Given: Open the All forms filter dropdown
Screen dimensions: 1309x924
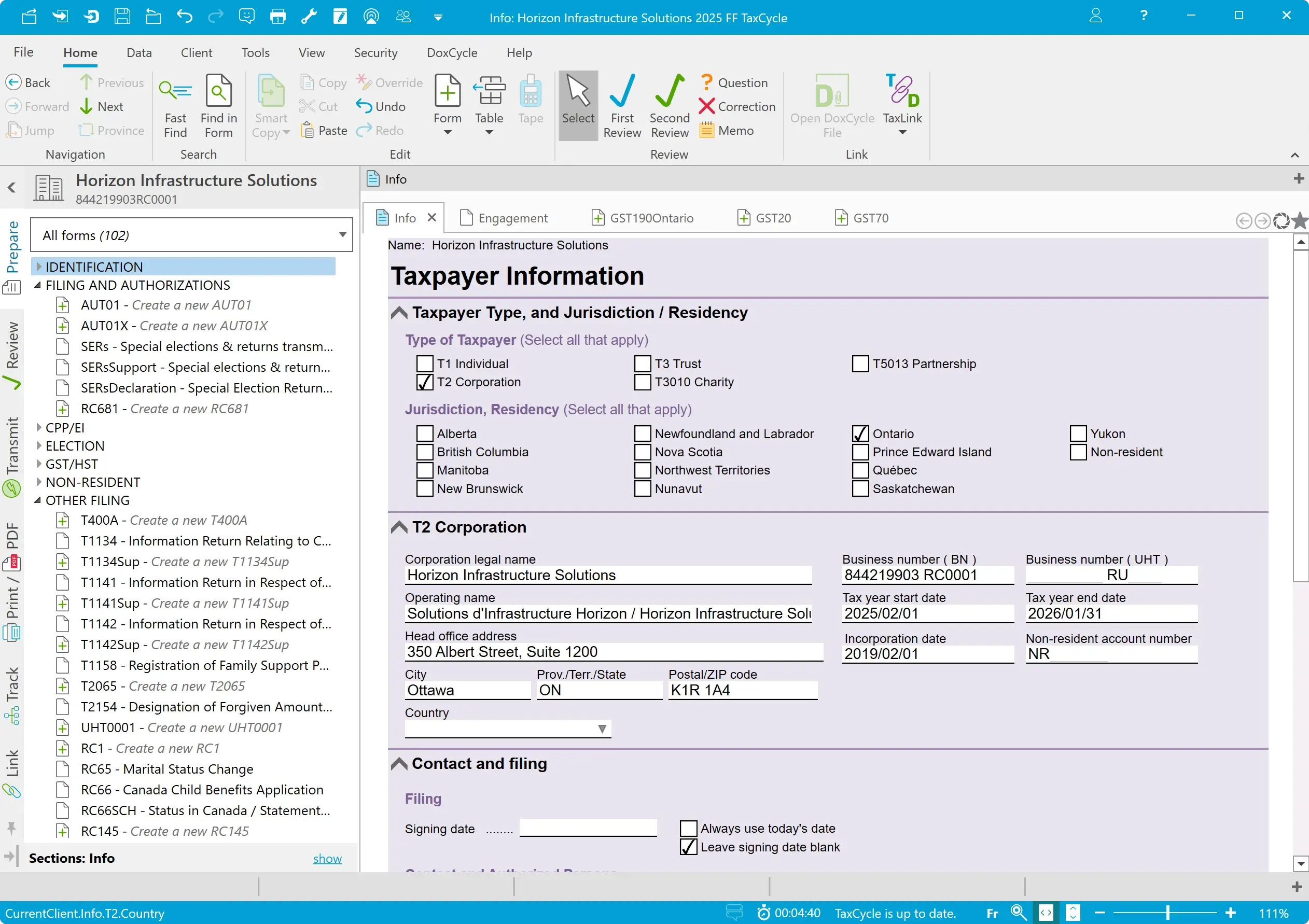Looking at the screenshot, I should pos(342,235).
